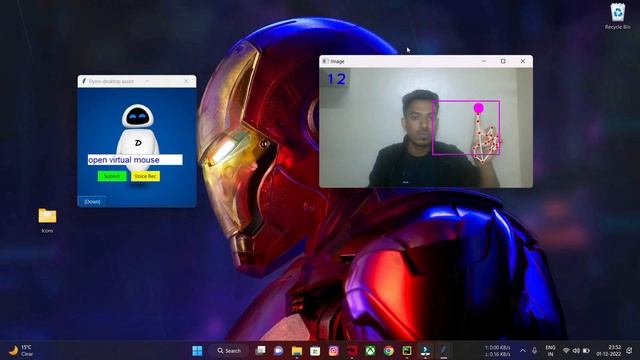640x360 pixels.
Task: Click the taskbar Search box
Action: 230,351
